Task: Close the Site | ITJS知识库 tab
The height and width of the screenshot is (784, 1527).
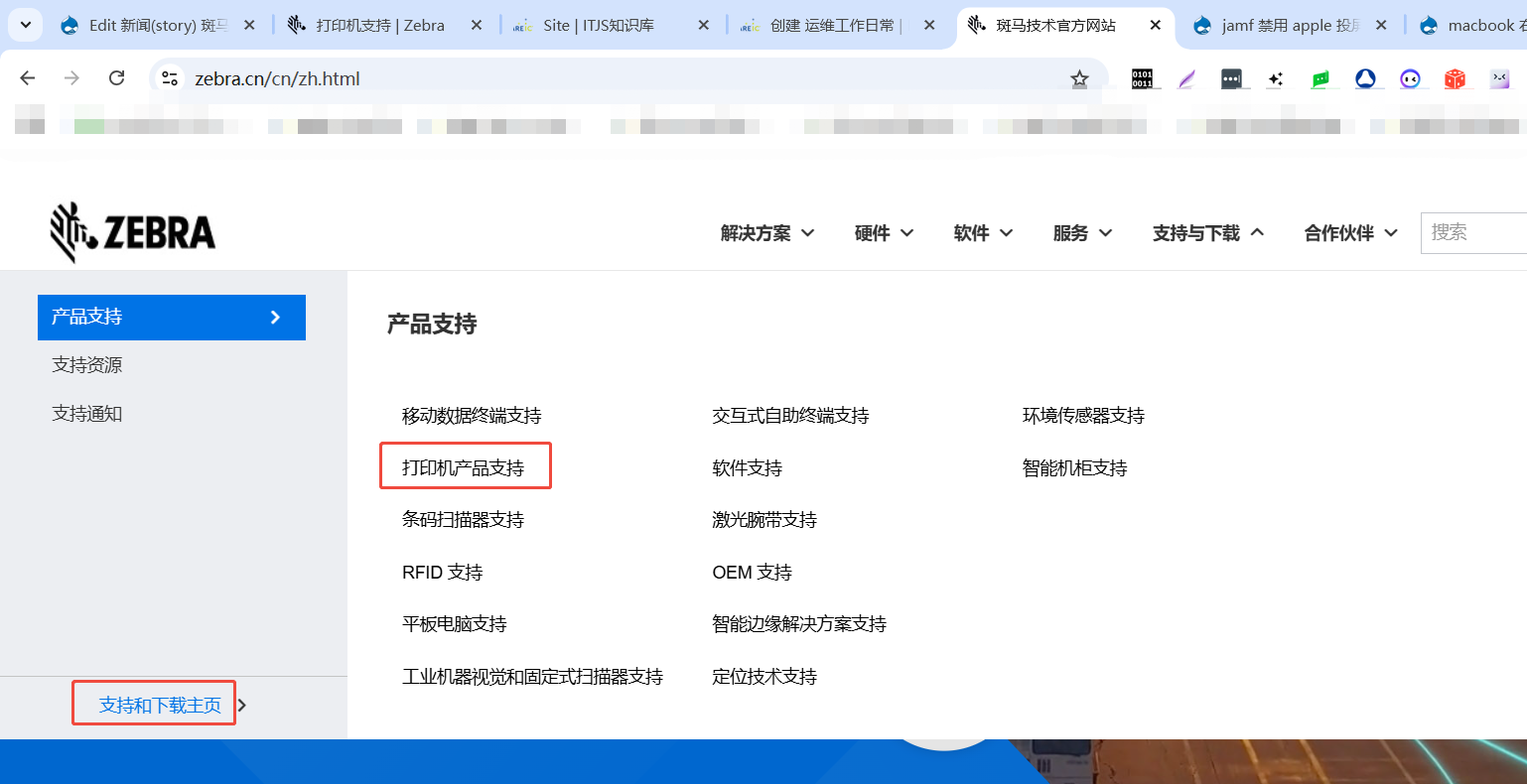Action: pyautogui.click(x=704, y=25)
